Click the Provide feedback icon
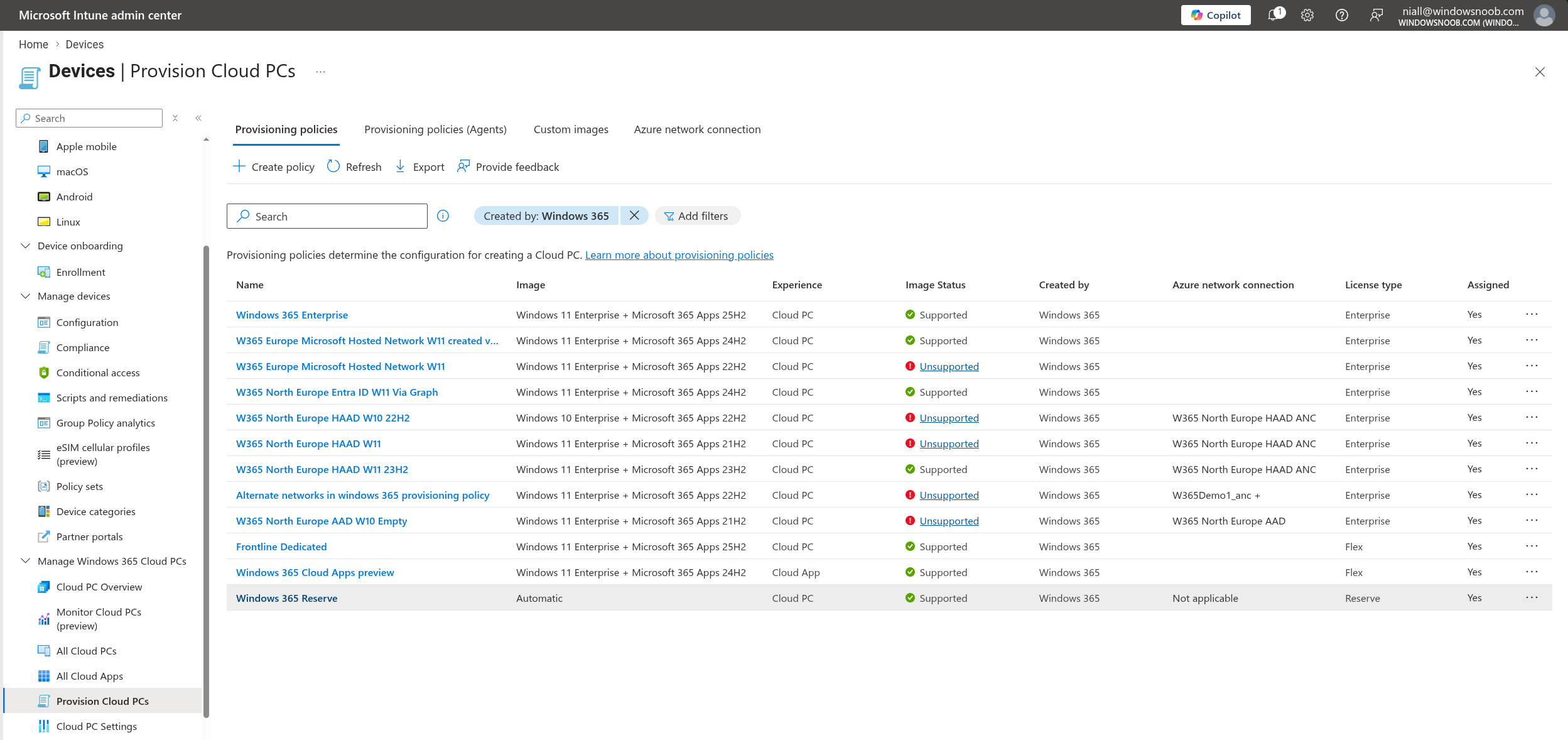The height and width of the screenshot is (740, 1568). click(x=463, y=166)
